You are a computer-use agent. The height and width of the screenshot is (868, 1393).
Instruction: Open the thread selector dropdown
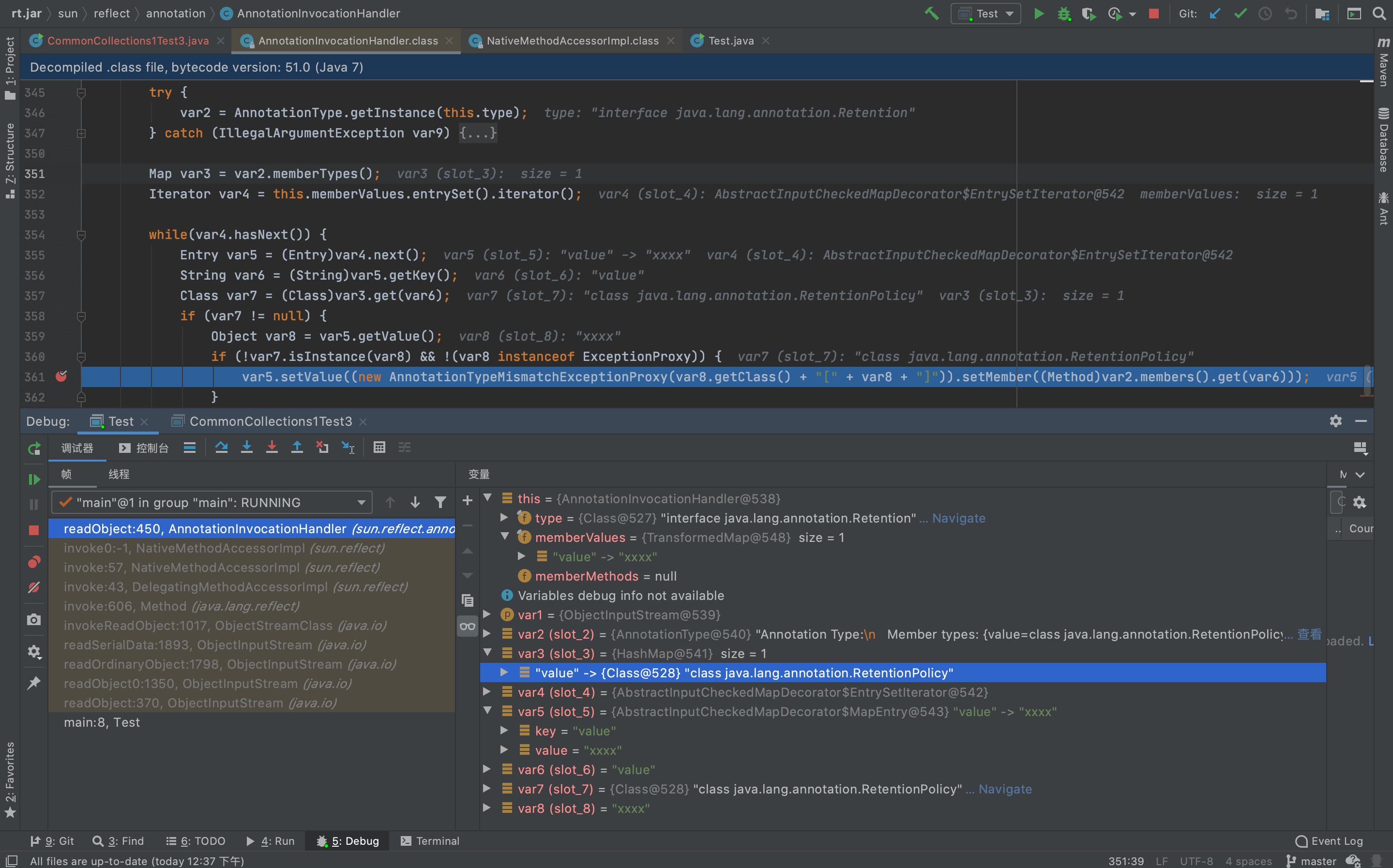click(x=361, y=503)
